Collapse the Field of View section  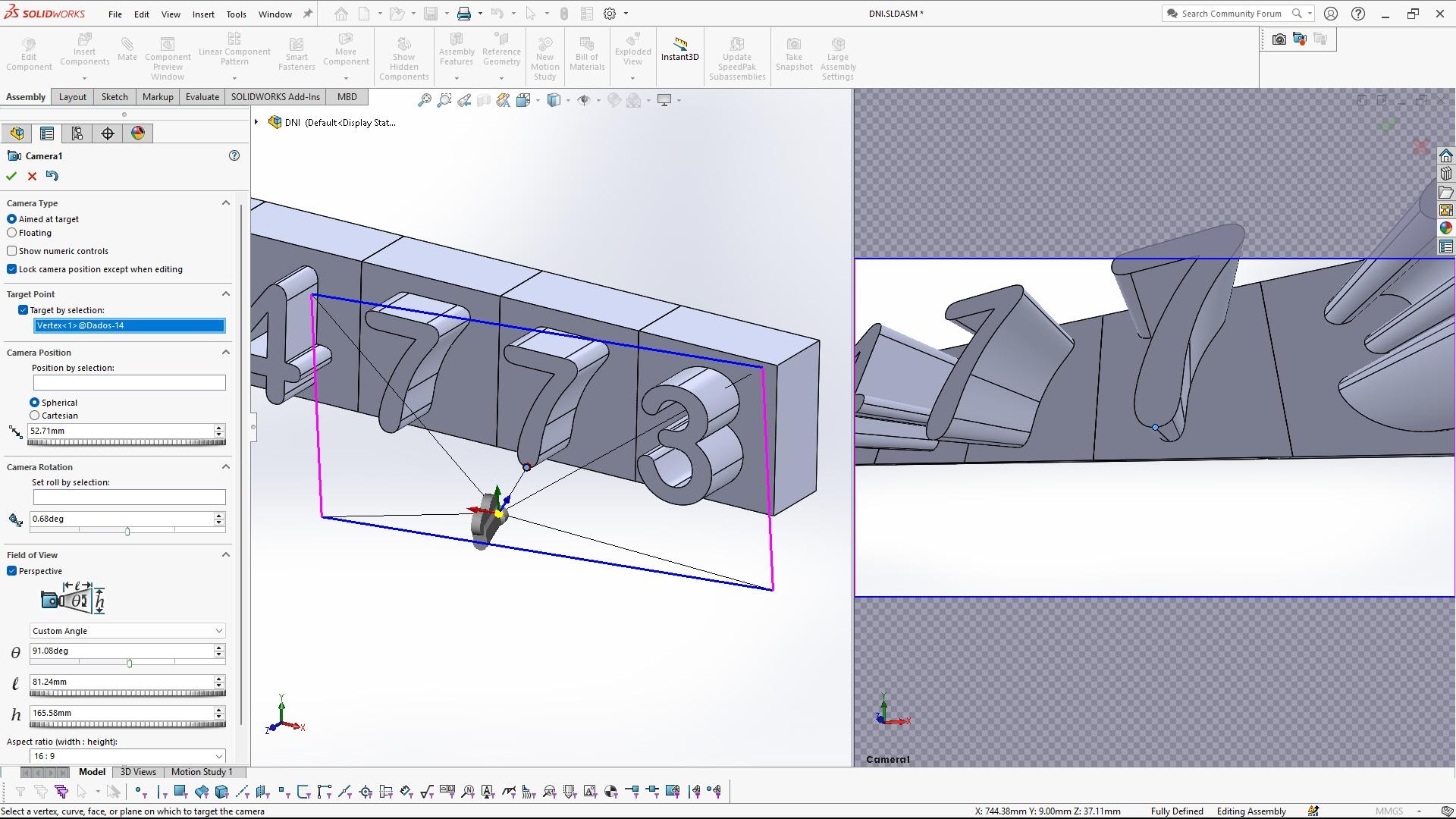pos(225,555)
